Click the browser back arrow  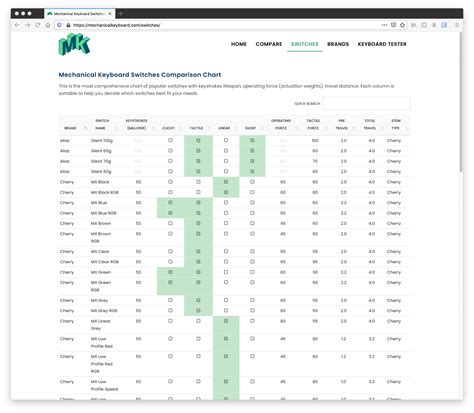coord(17,25)
